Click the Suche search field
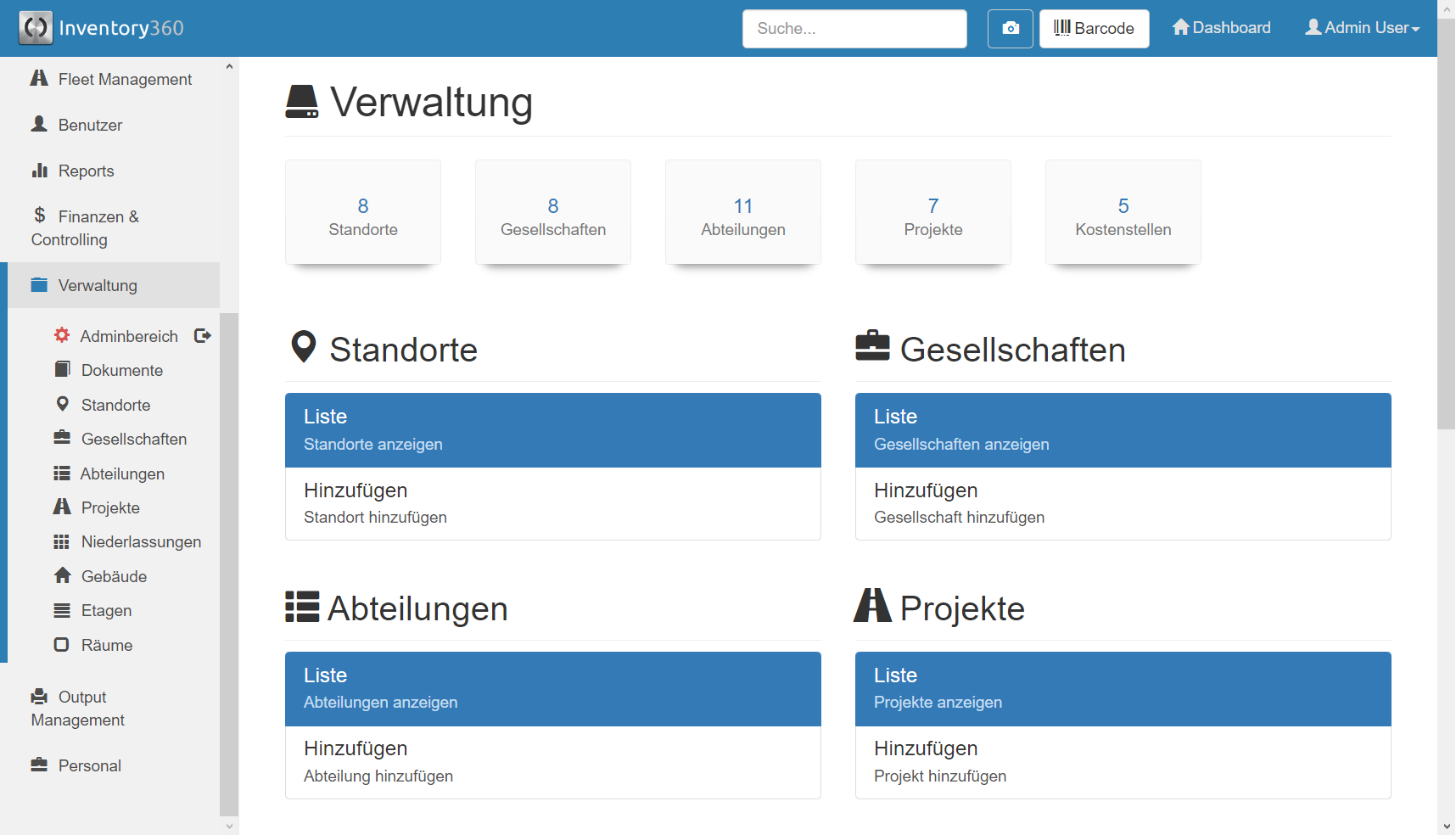The image size is (1456, 835). click(x=854, y=29)
